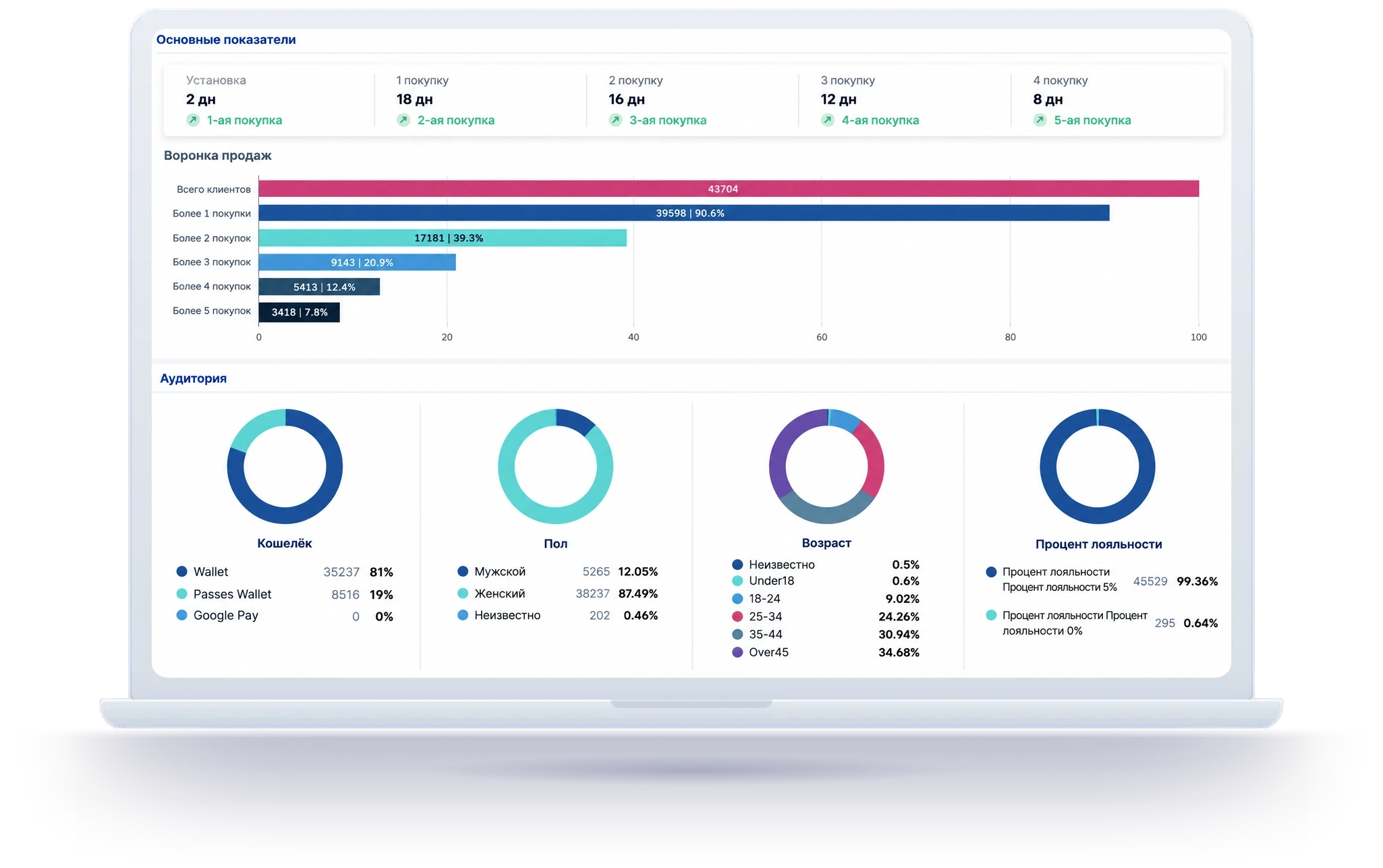Viewport: 1383px width, 868px height.
Task: Click the green arrow icon beside 2-ая покупка
Action: 403,120
